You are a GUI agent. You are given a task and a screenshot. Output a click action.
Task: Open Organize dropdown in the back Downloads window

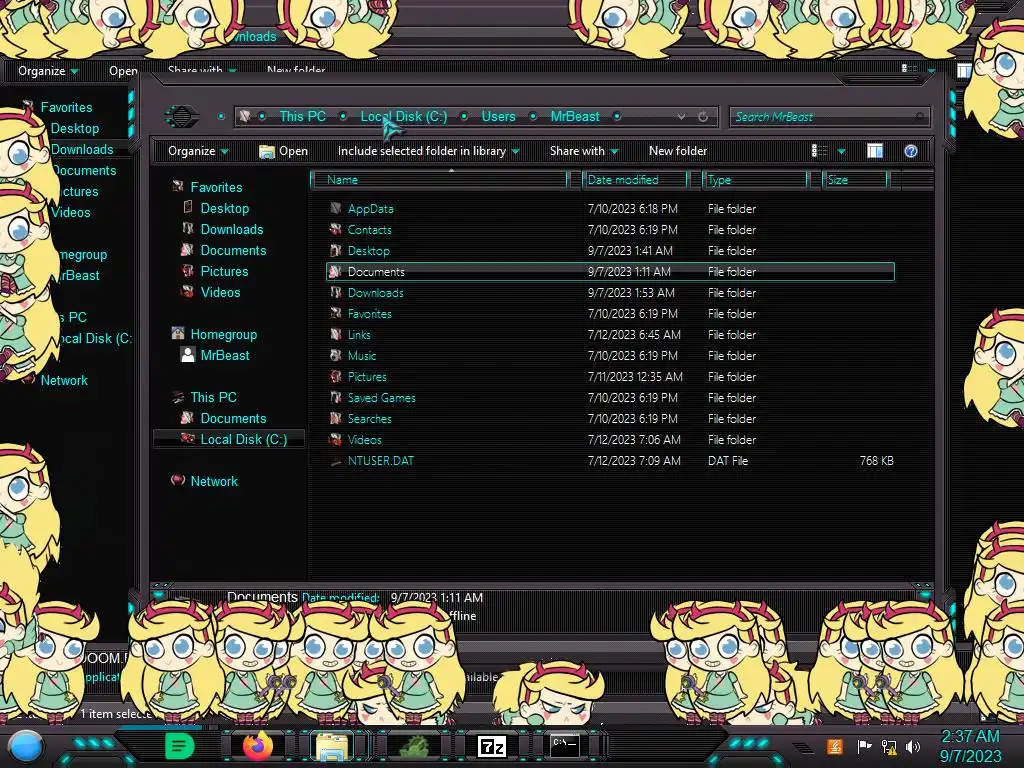click(48, 71)
